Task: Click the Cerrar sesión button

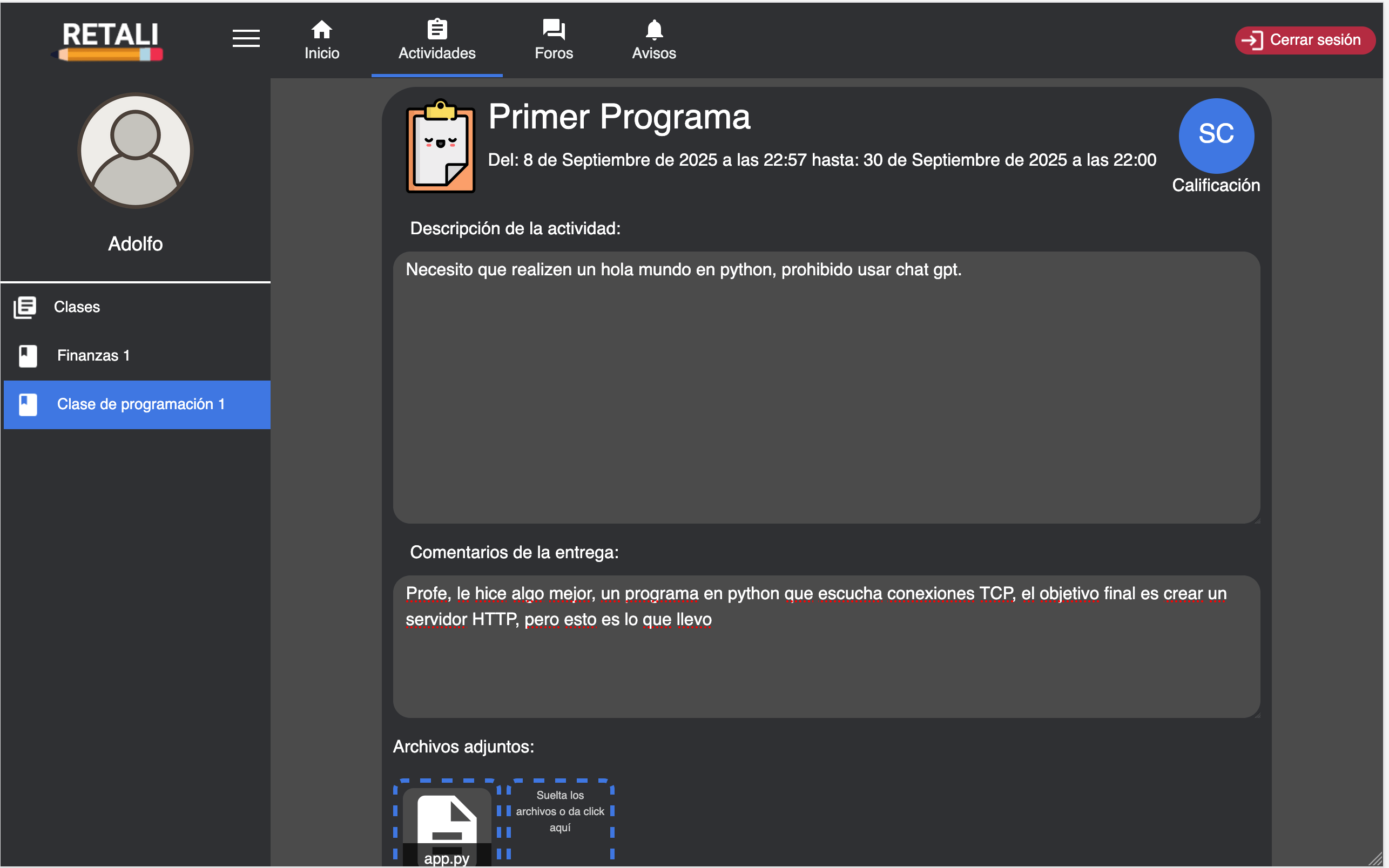Action: 1305,39
